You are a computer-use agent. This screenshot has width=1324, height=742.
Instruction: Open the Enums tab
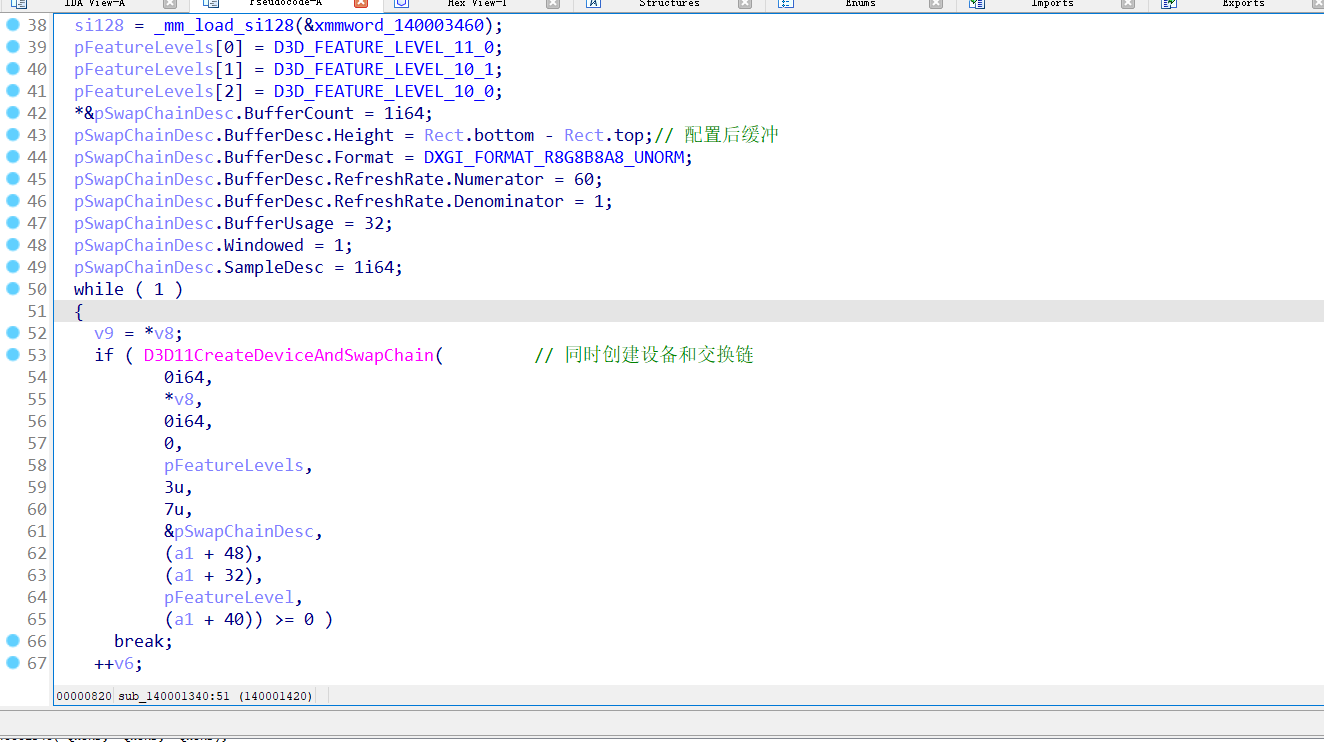click(x=860, y=4)
